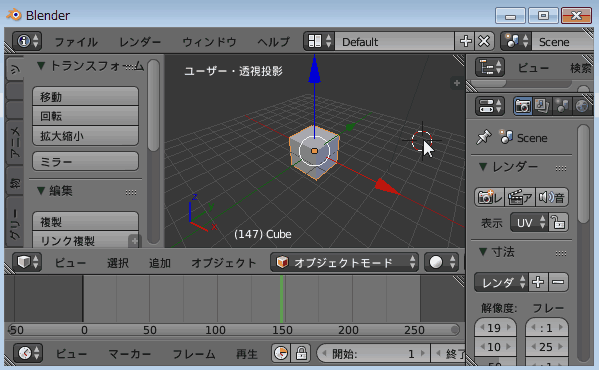Toggle the display lock interface icon
The width and height of the screenshot is (599, 370).
tap(559, 222)
